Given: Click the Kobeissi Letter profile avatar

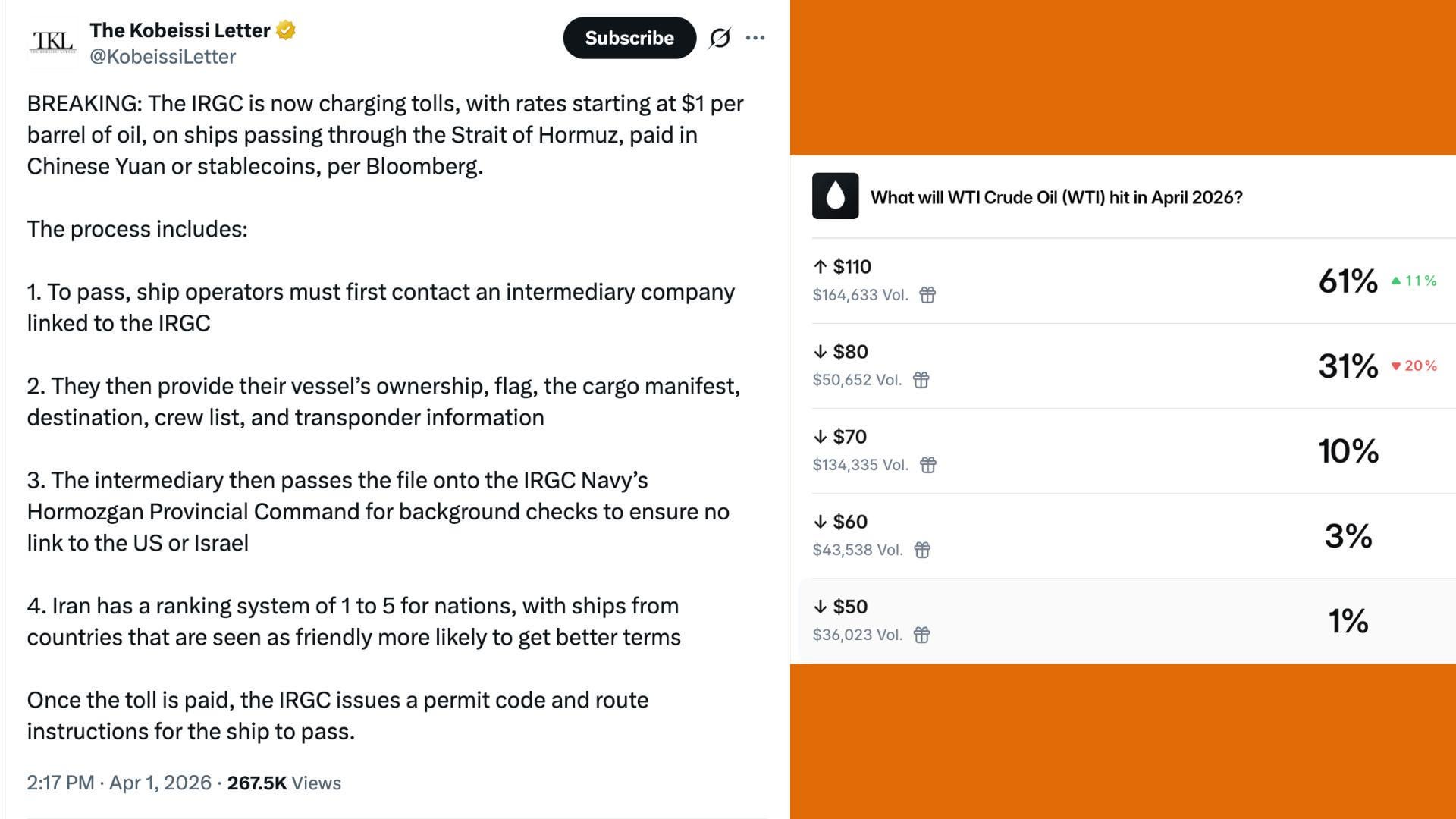Looking at the screenshot, I should (x=53, y=42).
